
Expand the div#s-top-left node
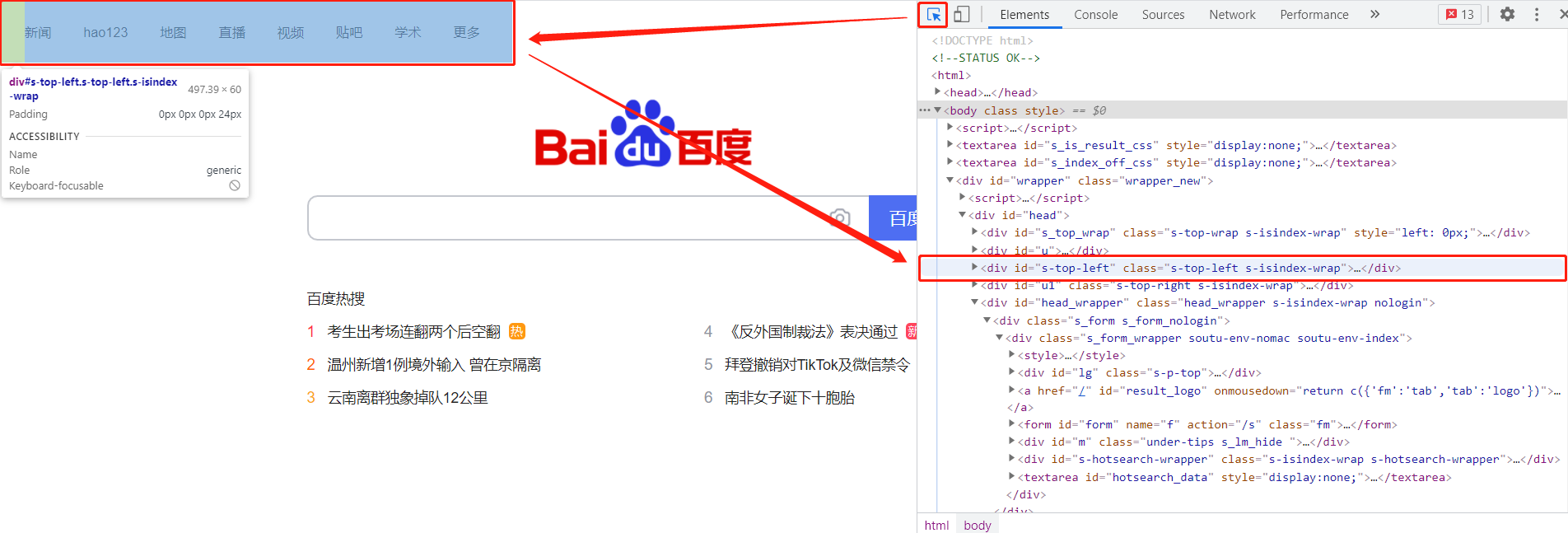974,267
